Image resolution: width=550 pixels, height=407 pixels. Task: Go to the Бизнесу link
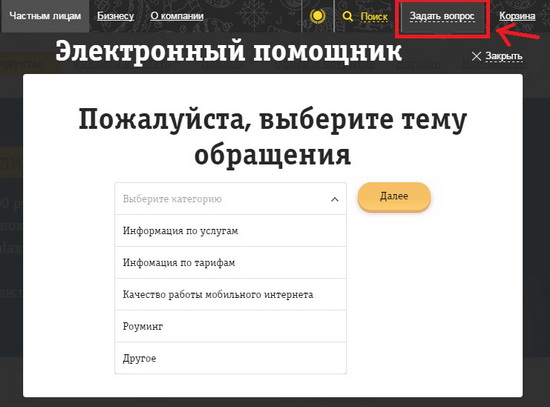(115, 16)
